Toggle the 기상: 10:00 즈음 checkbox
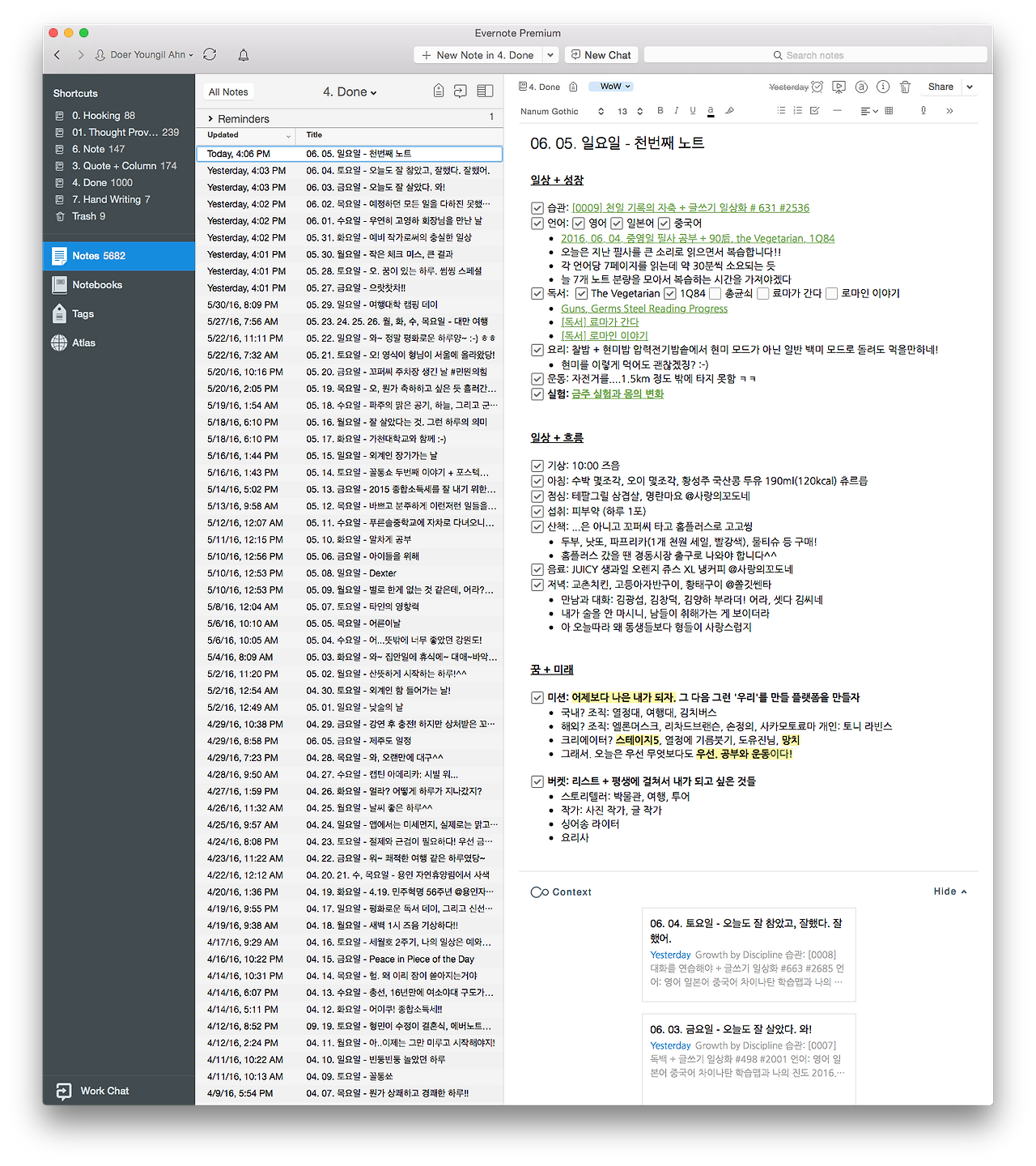Screen dimensions: 1036x1166 pos(537,466)
